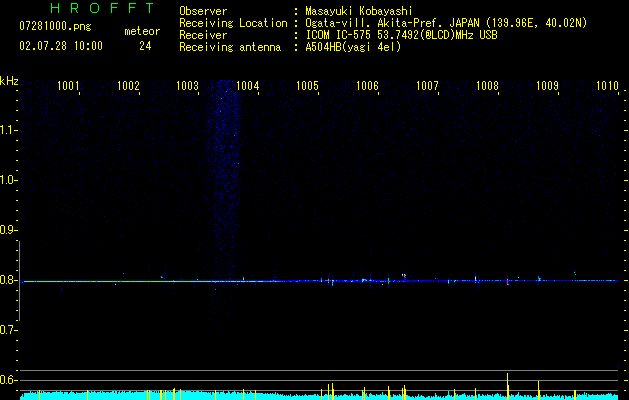629x400 pixels.
Task: Click the gray vertical range bar near 0.8
Action: pos(20,281)
